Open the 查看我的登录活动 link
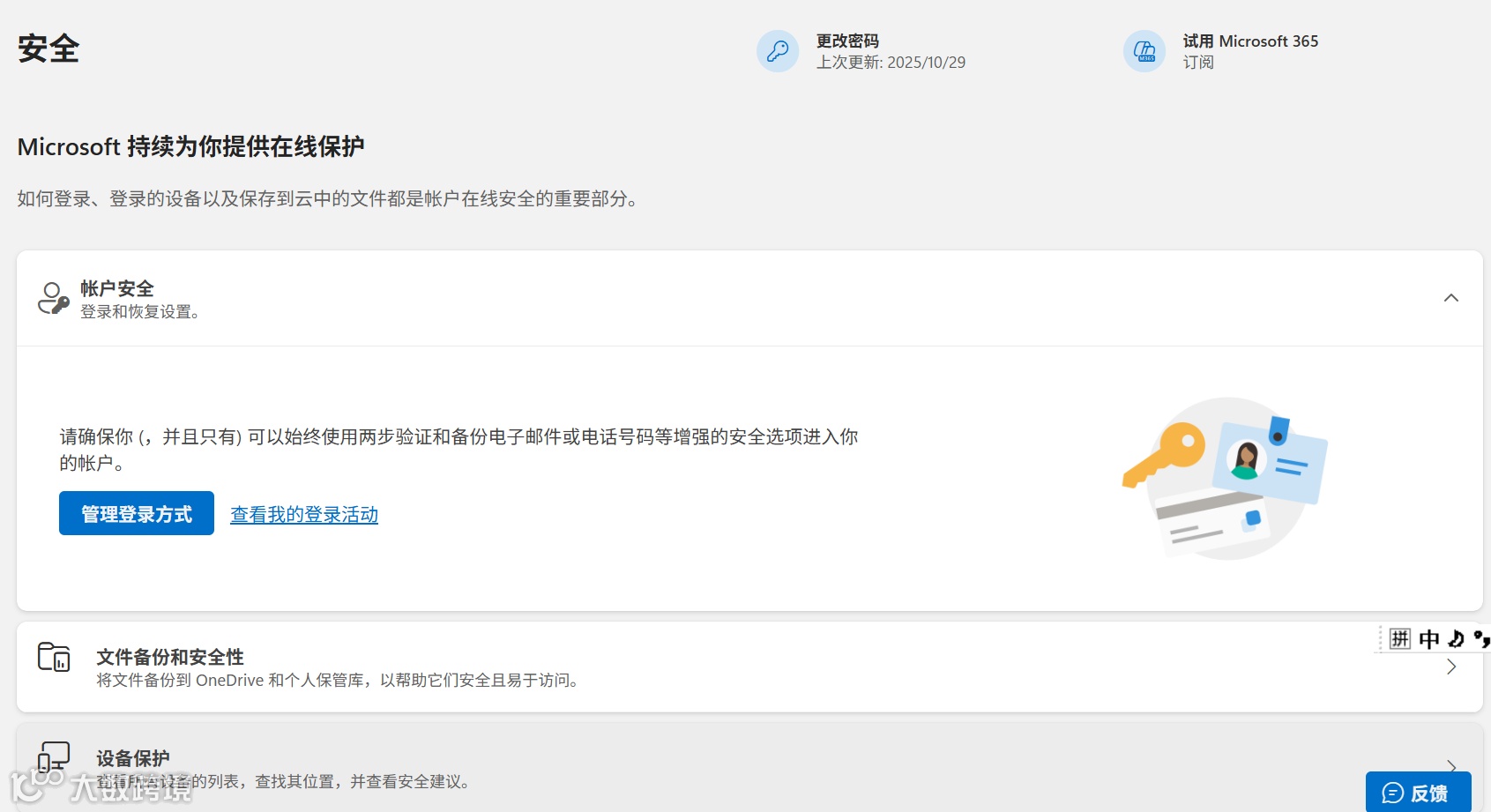This screenshot has height=812, width=1491. [304, 515]
